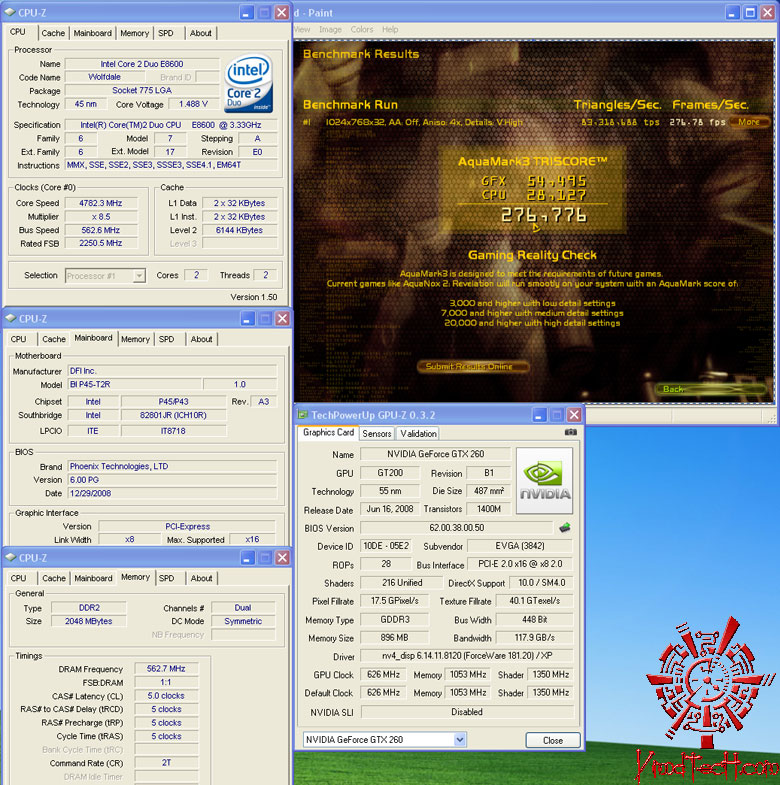Select the SPD tab in top CPU-Z window

tap(166, 33)
